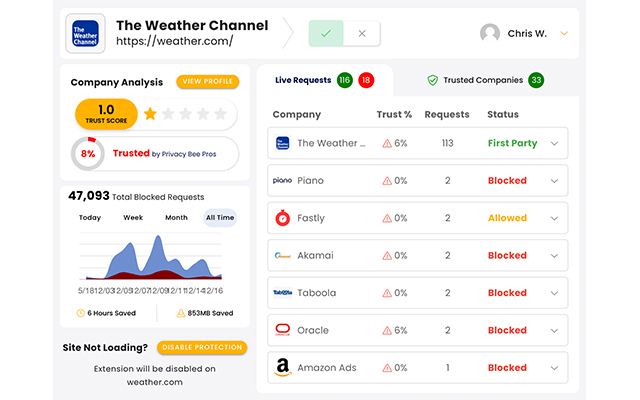Select the first gold star rating
The height and width of the screenshot is (400, 640).
(x=150, y=113)
